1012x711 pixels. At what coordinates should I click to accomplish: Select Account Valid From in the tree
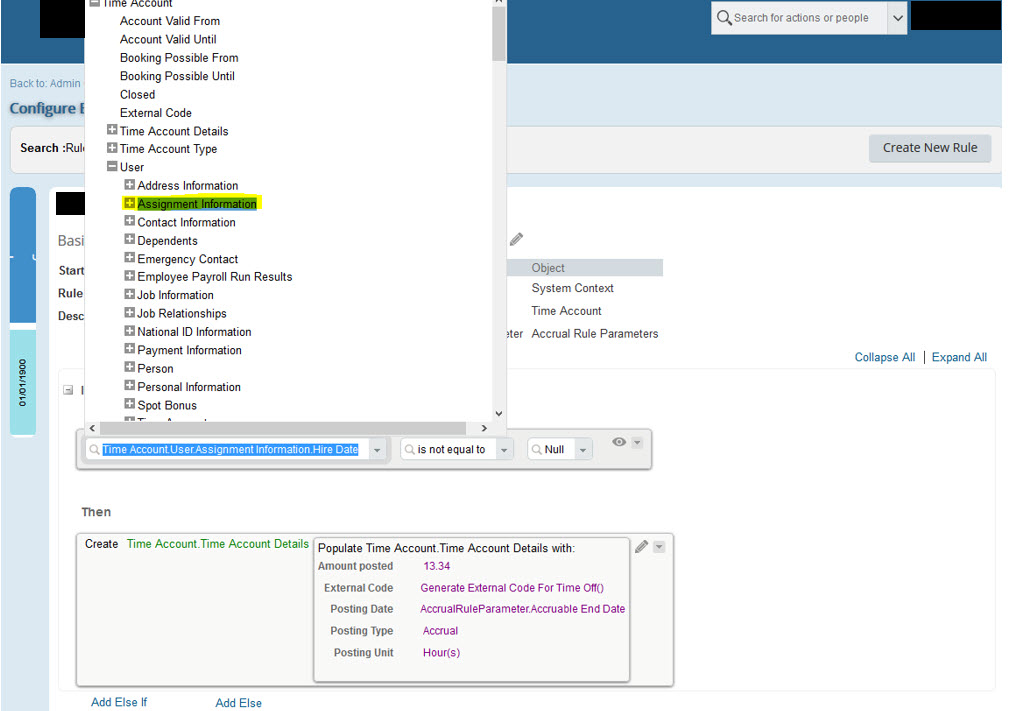click(170, 21)
